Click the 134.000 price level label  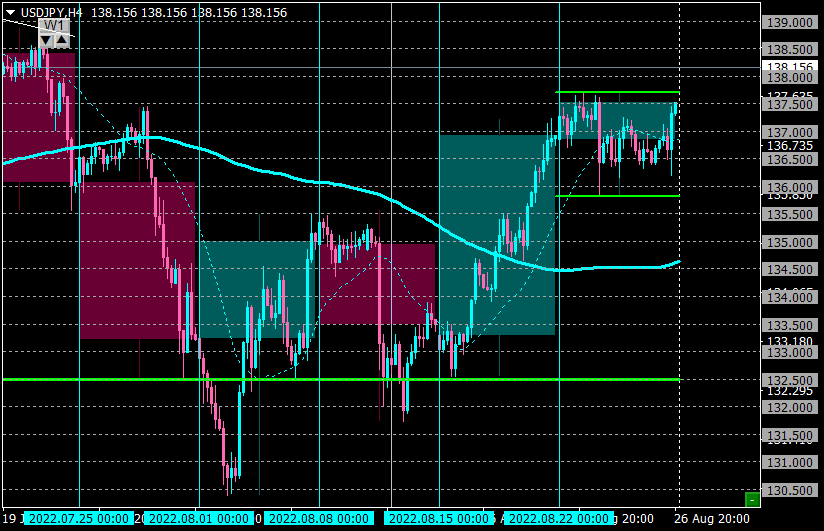[x=790, y=298]
